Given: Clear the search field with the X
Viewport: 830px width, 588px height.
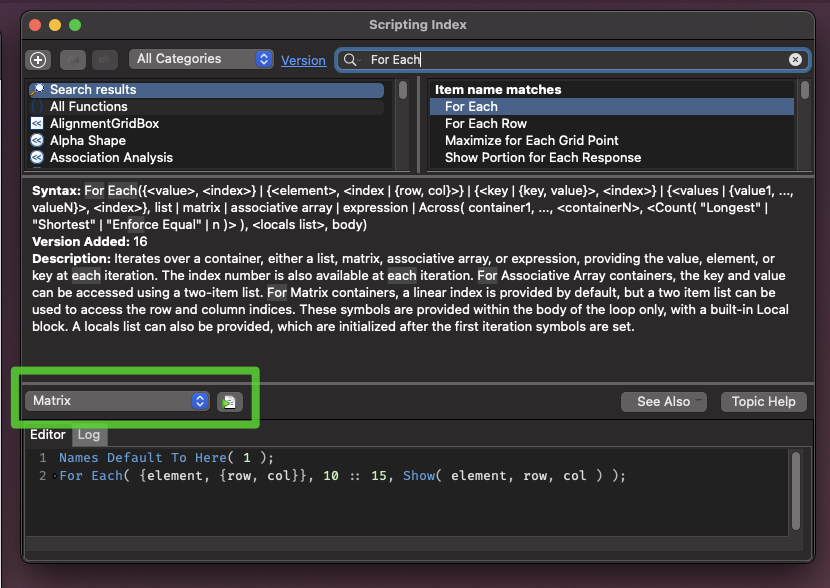Looking at the screenshot, I should coord(795,59).
